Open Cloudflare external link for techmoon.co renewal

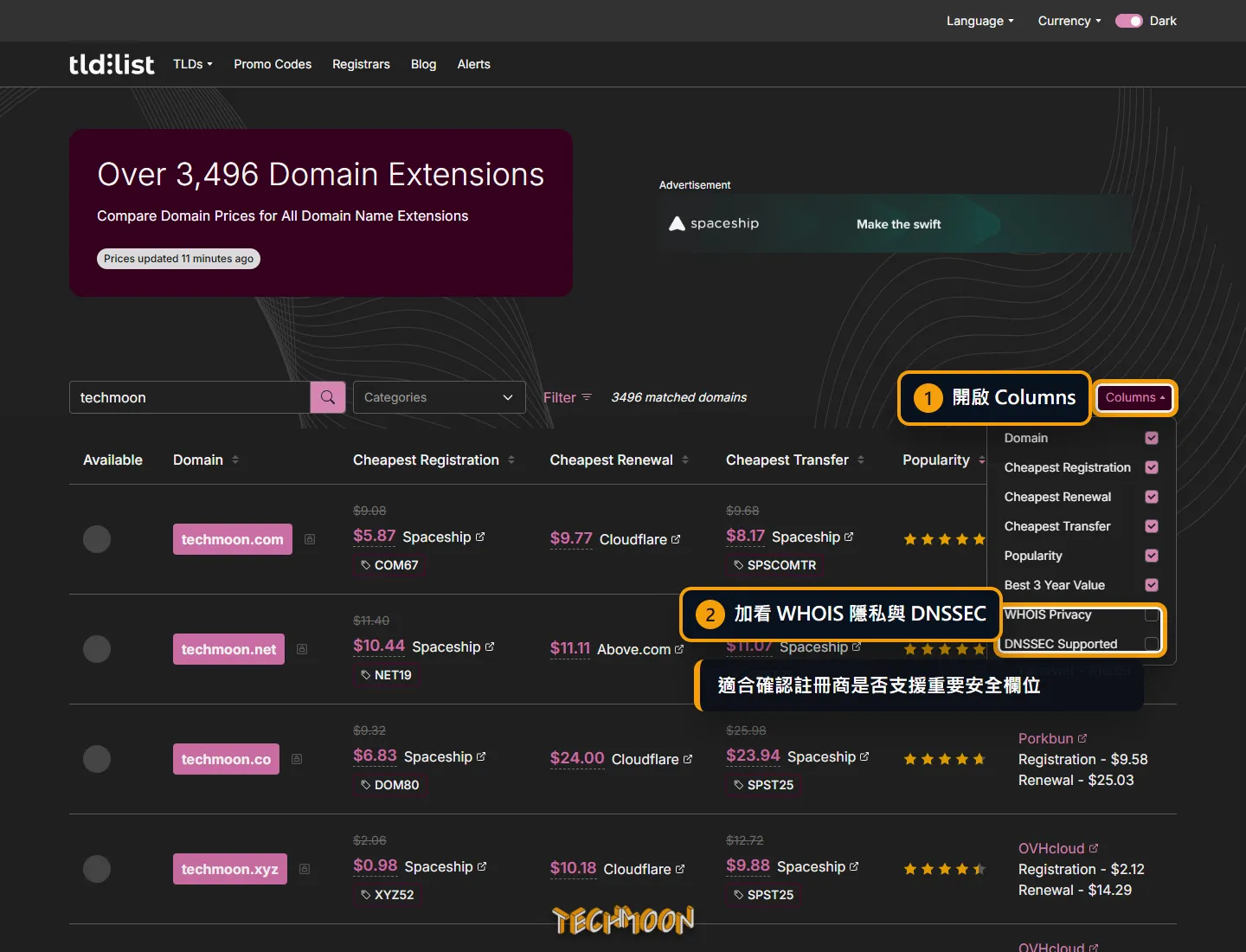click(652, 759)
